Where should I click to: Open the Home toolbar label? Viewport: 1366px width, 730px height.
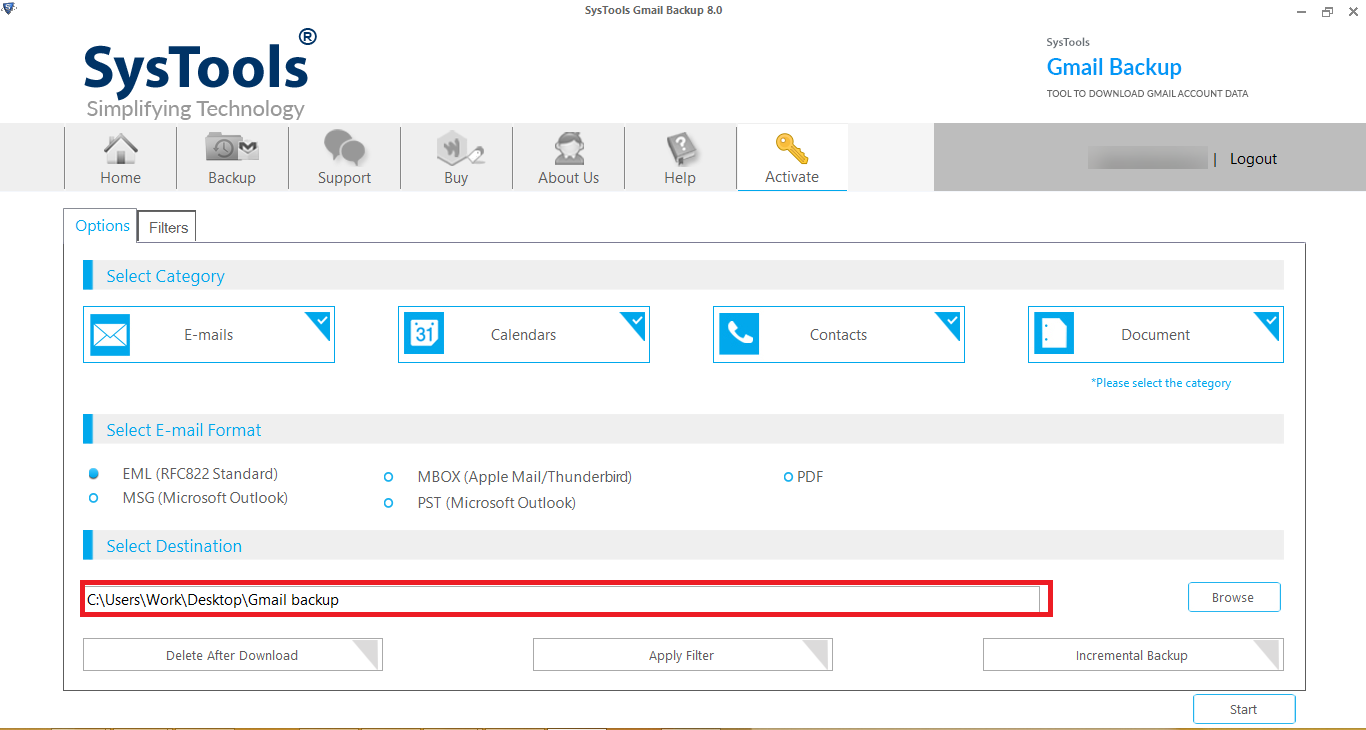point(120,178)
